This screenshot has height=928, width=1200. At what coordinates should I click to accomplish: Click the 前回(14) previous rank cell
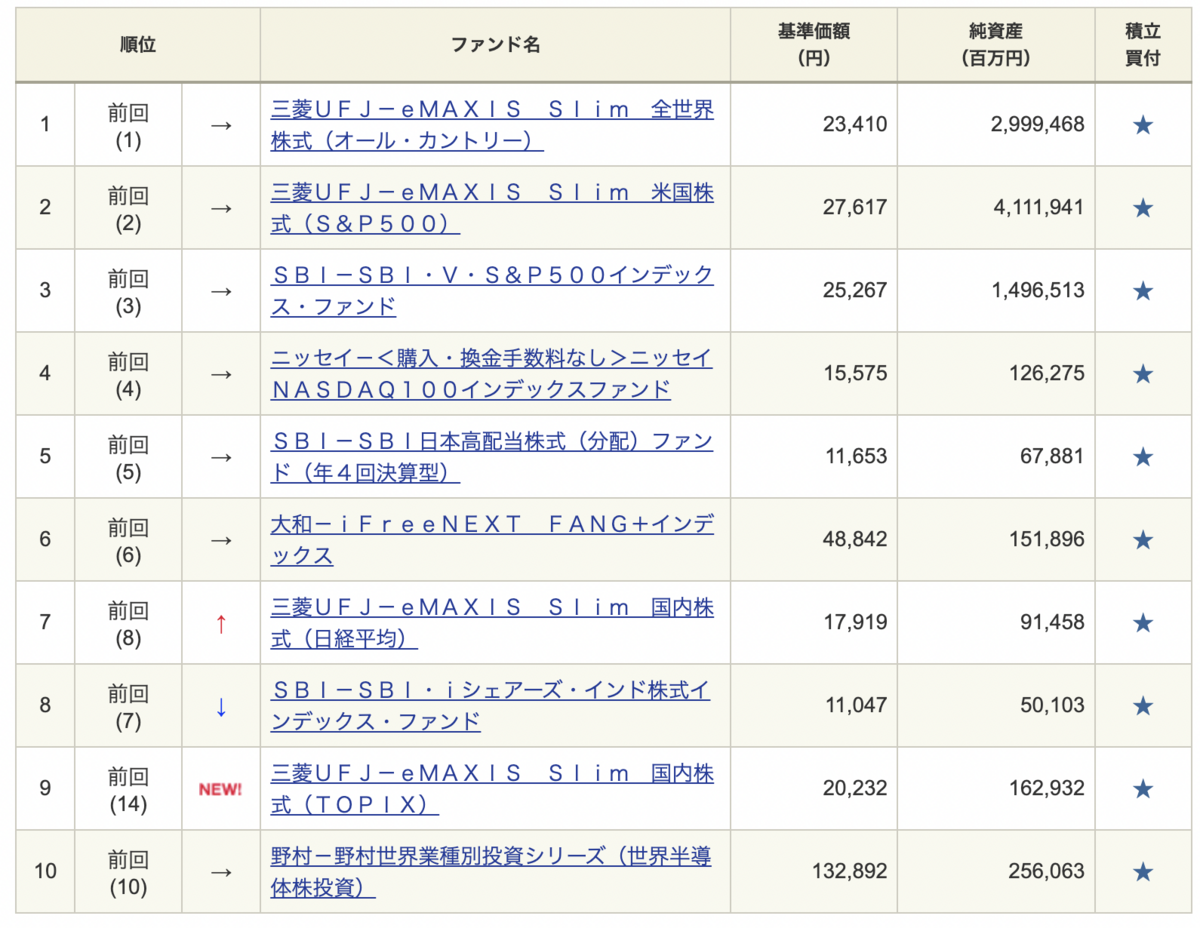coord(128,789)
